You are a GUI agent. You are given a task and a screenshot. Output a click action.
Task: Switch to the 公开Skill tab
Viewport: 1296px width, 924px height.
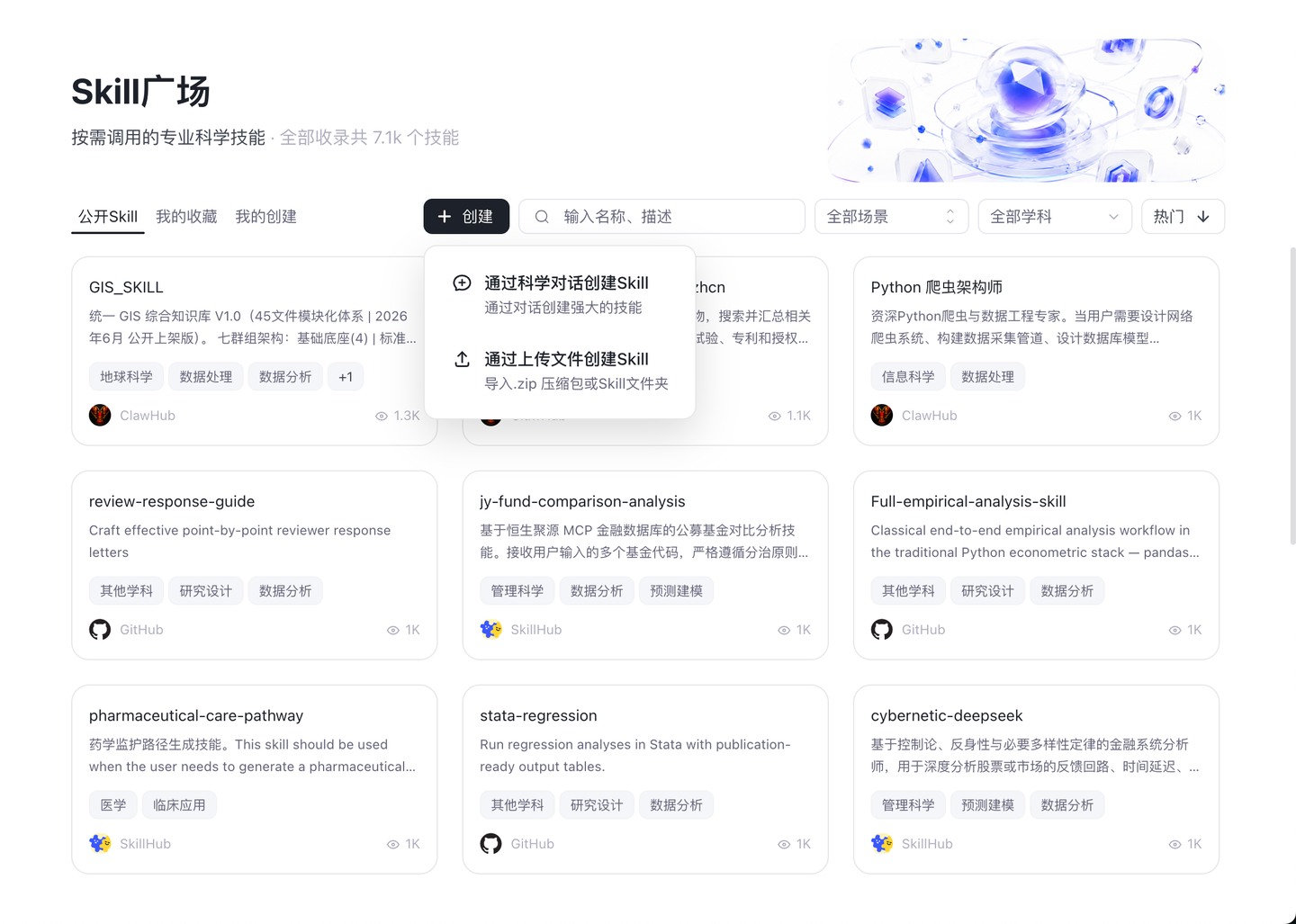tap(108, 217)
